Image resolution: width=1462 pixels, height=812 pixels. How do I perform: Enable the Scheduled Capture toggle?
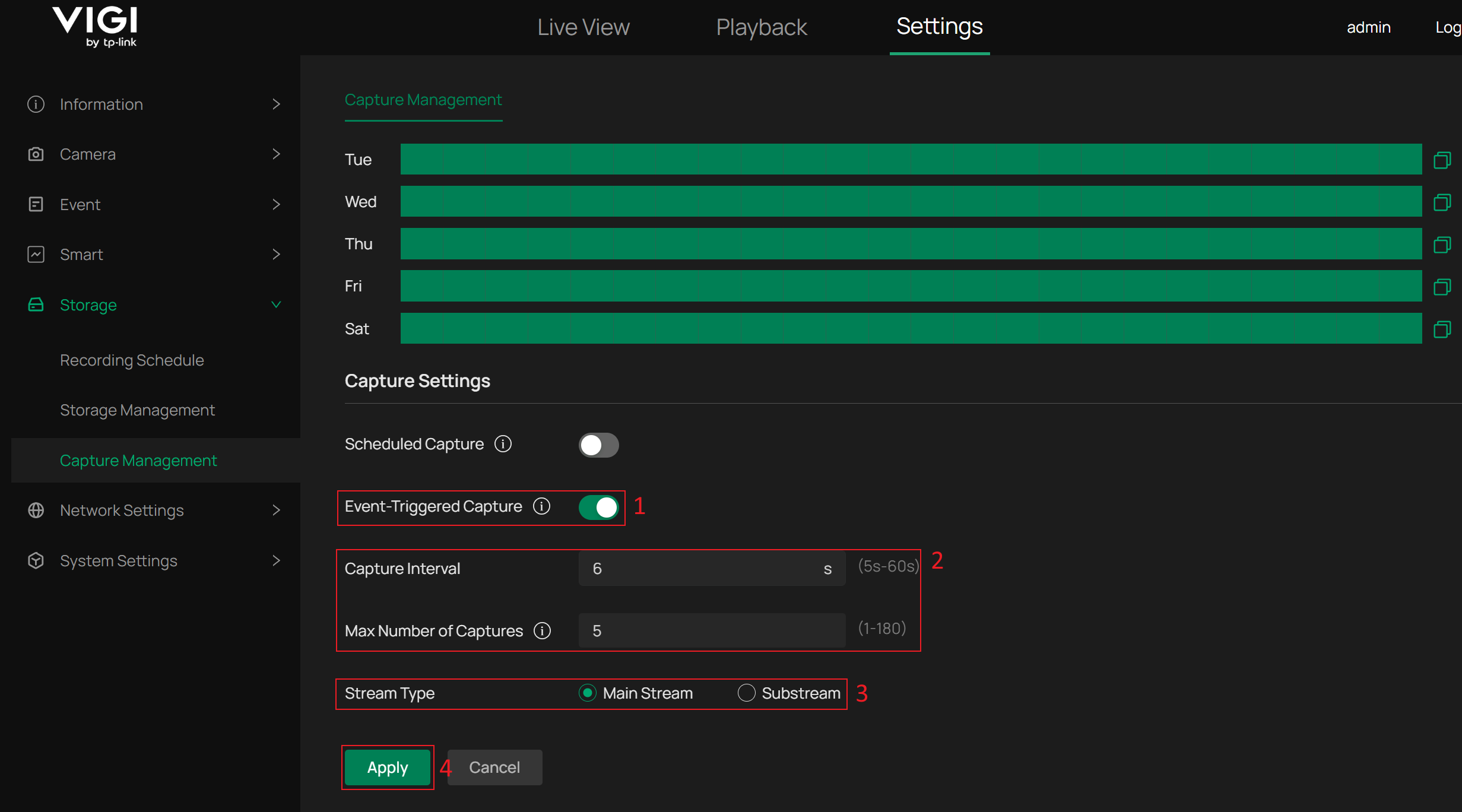tap(598, 445)
